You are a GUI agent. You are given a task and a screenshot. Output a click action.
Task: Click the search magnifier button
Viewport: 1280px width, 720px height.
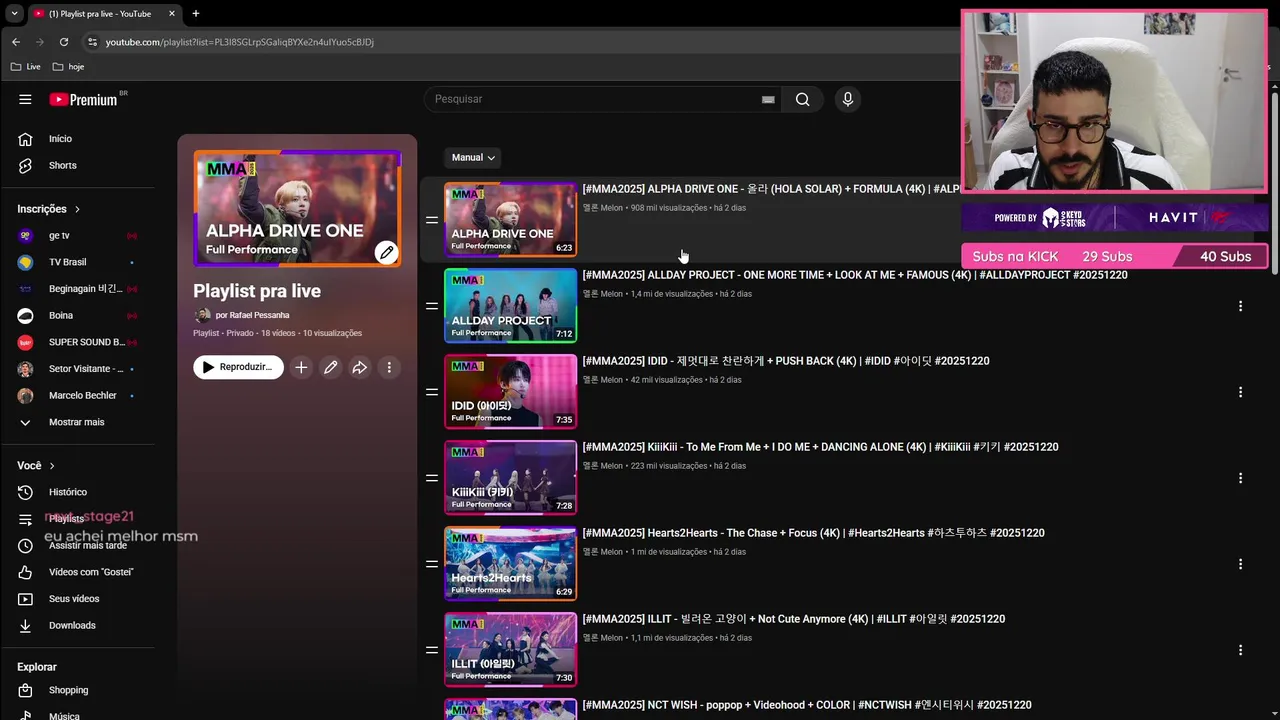pyautogui.click(x=802, y=99)
